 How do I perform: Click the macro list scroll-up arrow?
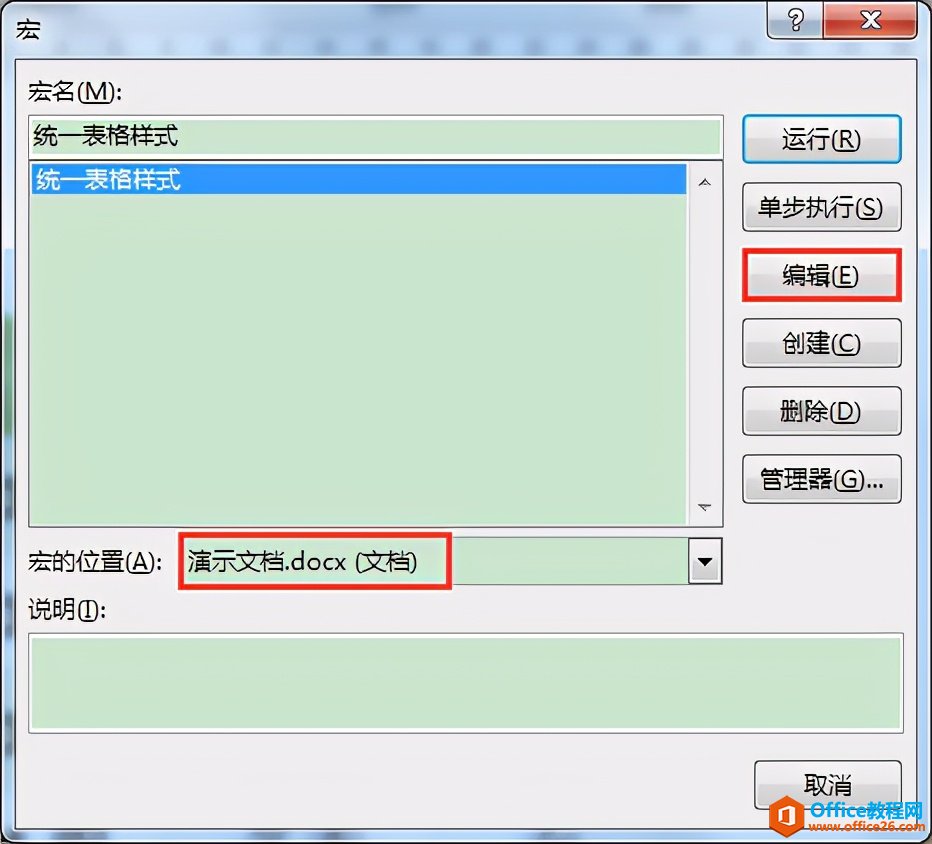pos(705,183)
